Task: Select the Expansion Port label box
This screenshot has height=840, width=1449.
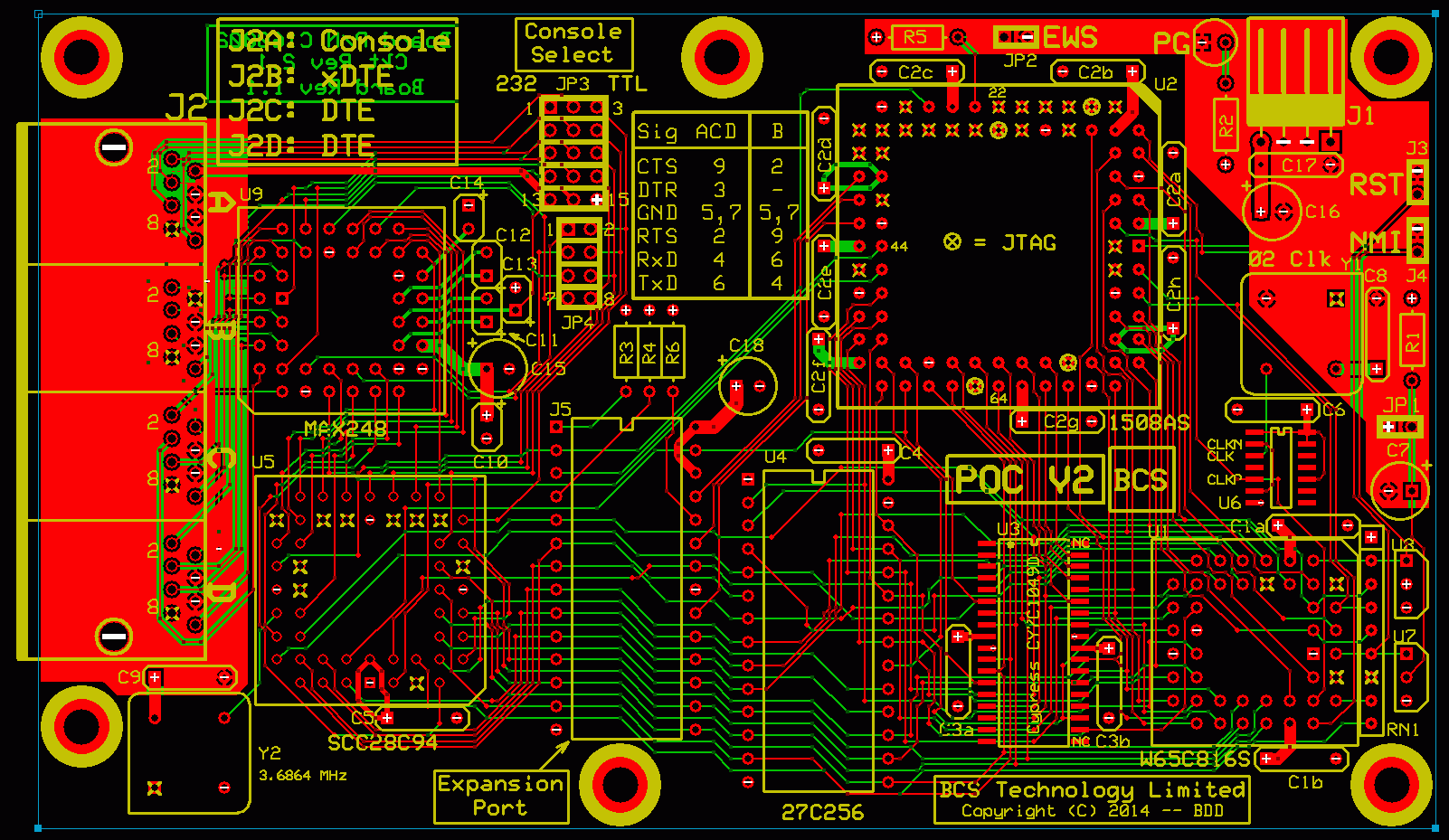Action: click(x=501, y=797)
